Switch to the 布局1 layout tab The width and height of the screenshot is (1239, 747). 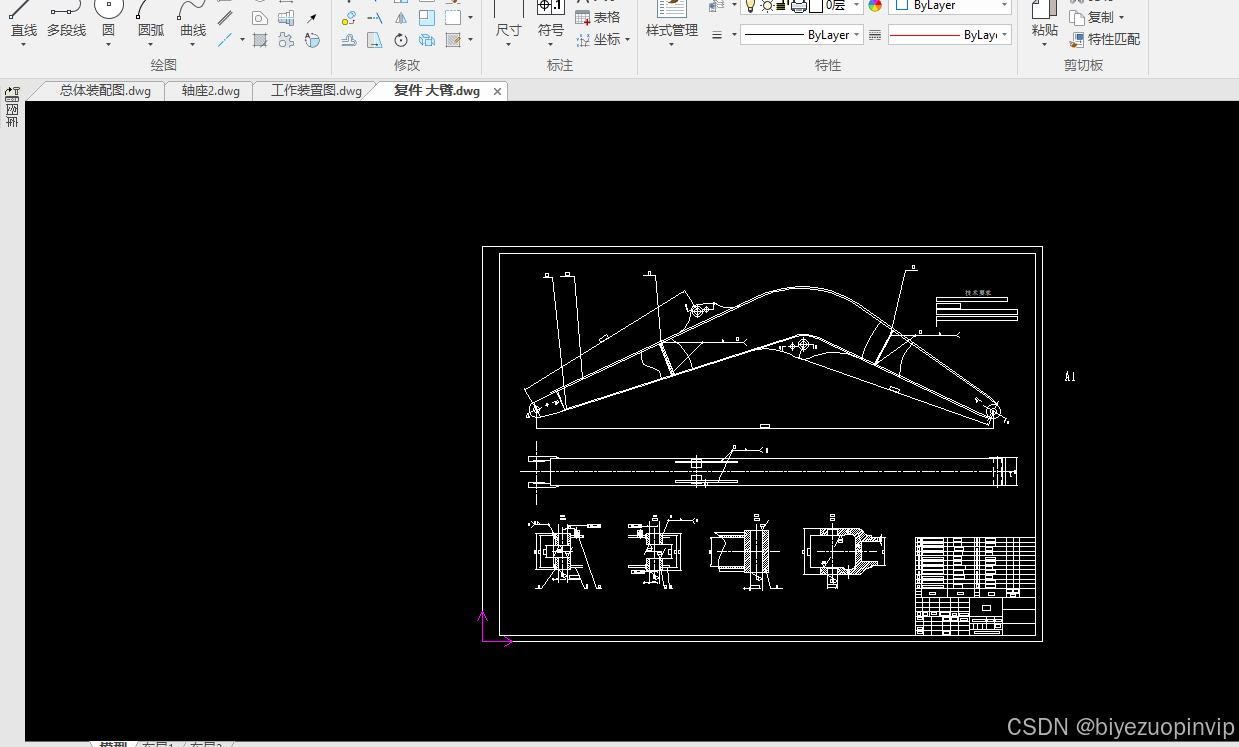pyautogui.click(x=158, y=745)
